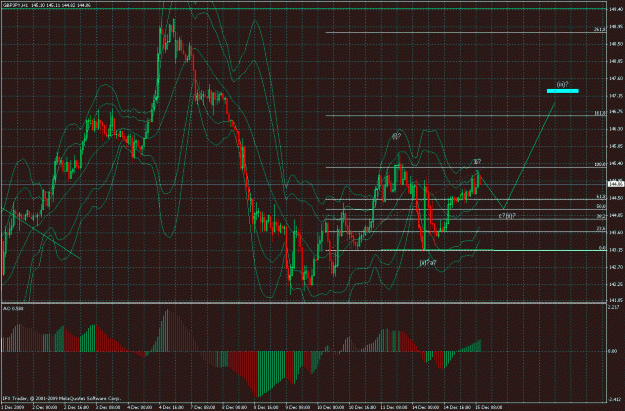Screen dimensions: 625x411
Task: Select the 23.6 Fibonacci level label
Action: (x=601, y=229)
